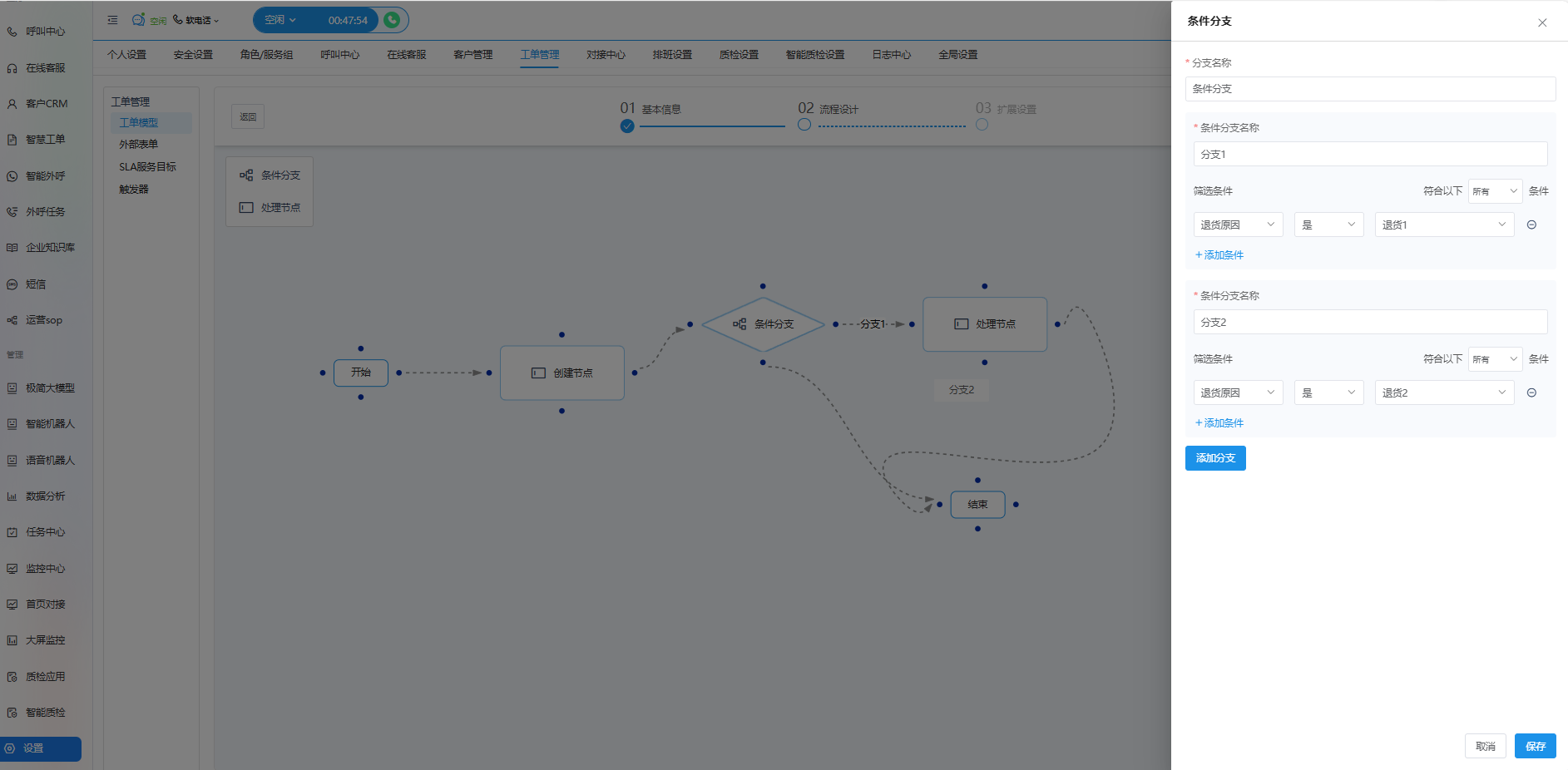Image resolution: width=1568 pixels, height=770 pixels.
Task: Select the 开始 node on the canvas
Action: 361,373
